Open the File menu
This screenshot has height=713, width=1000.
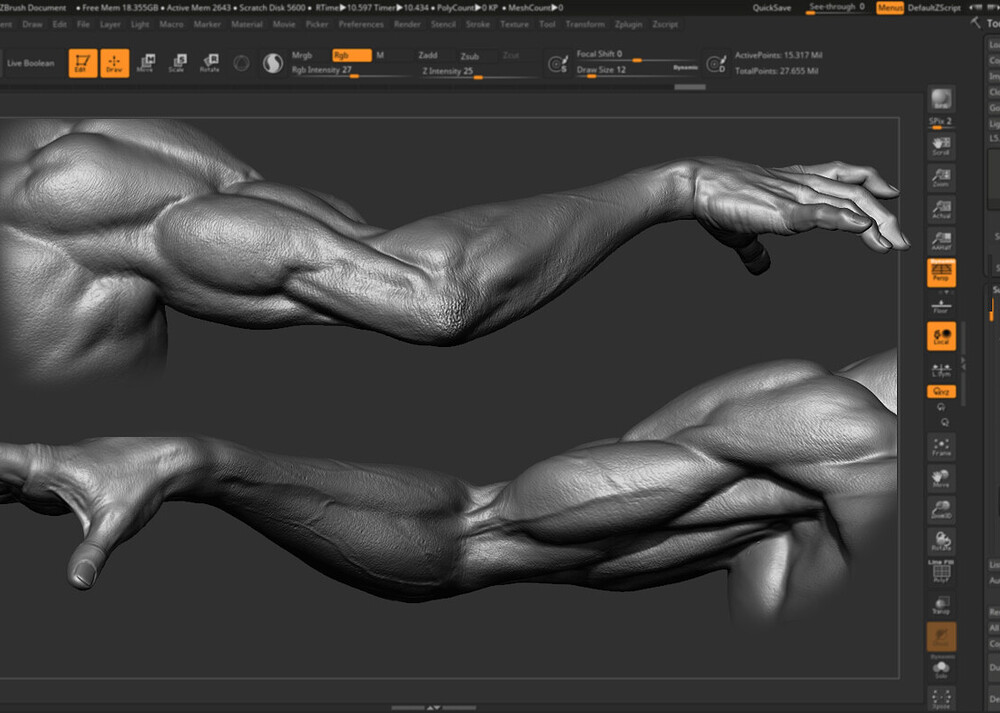[x=84, y=24]
